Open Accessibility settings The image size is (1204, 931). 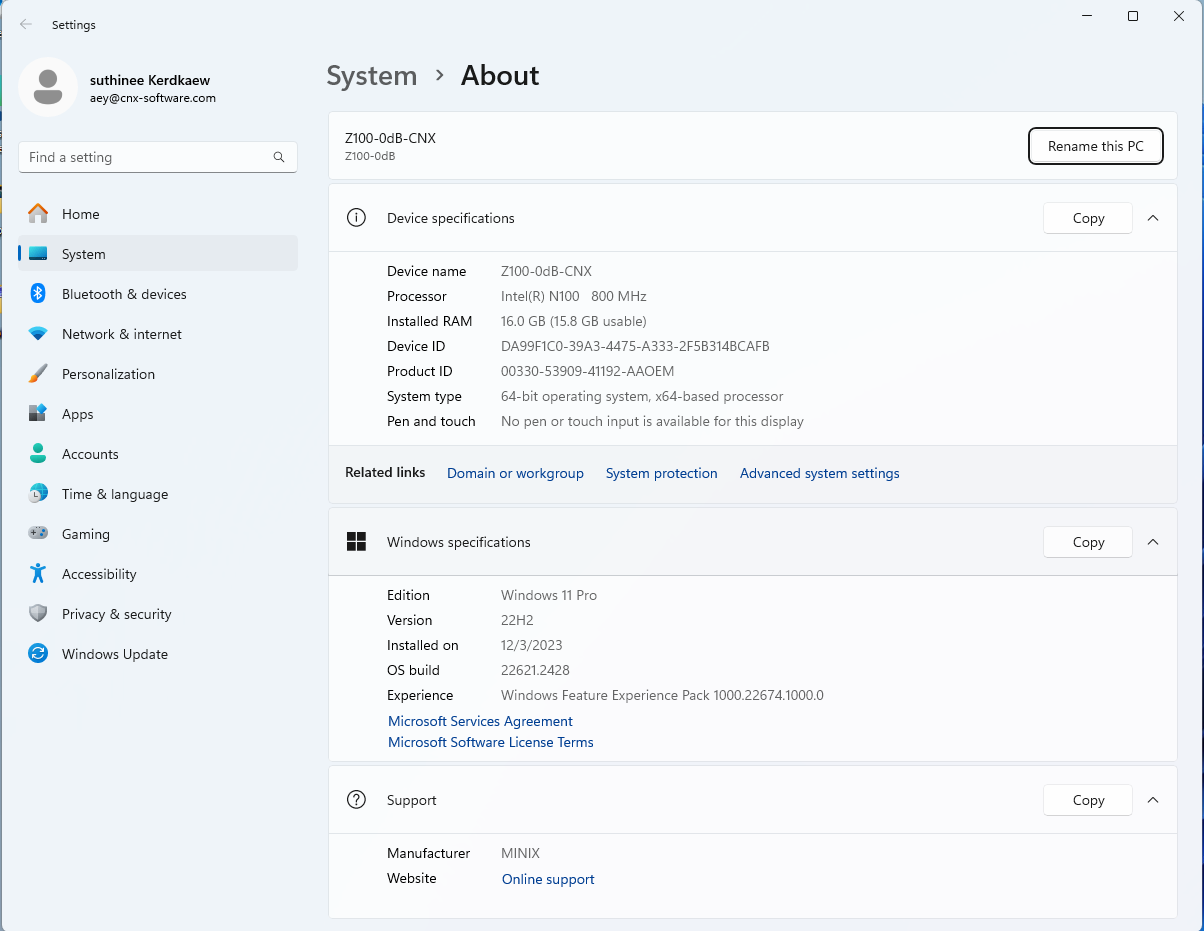(158, 574)
